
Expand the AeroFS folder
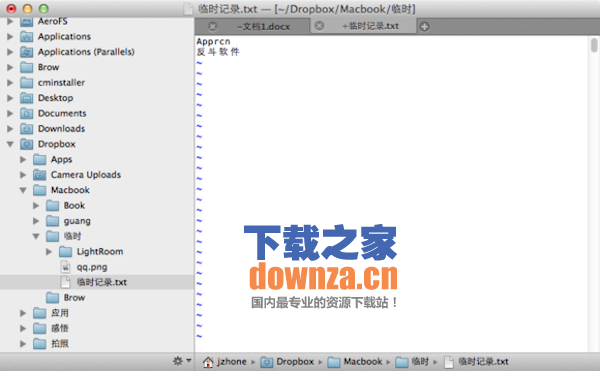(10, 21)
